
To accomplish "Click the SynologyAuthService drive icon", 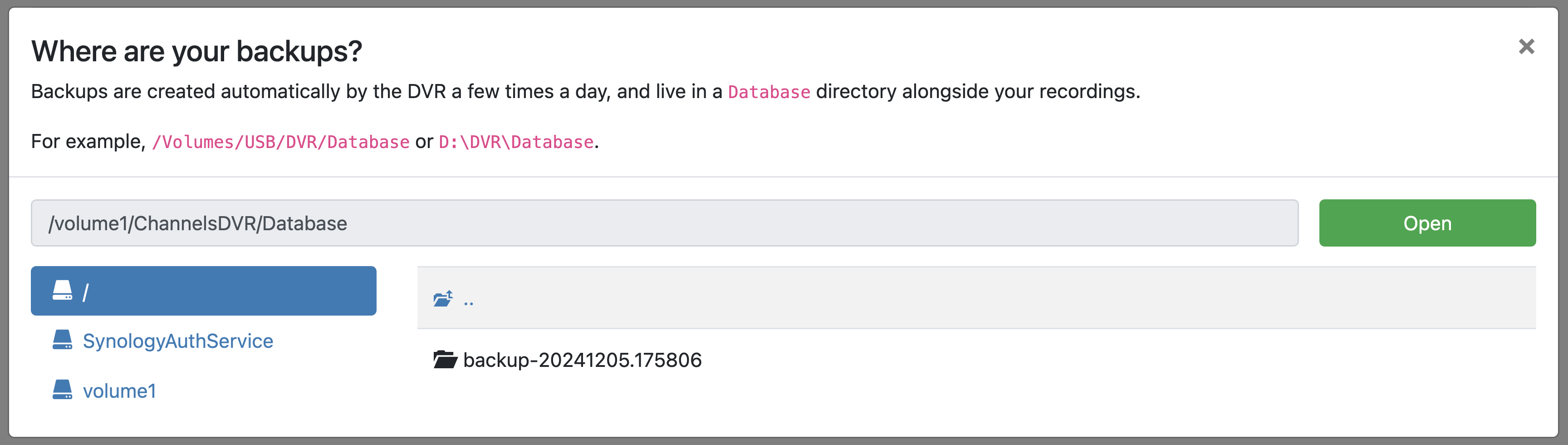I will 62,340.
